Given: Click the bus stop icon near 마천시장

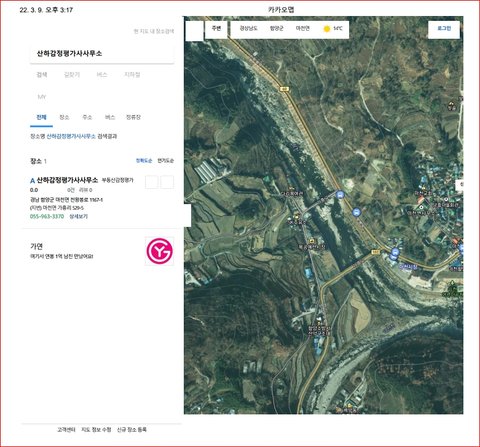Looking at the screenshot, I should (x=395, y=252).
